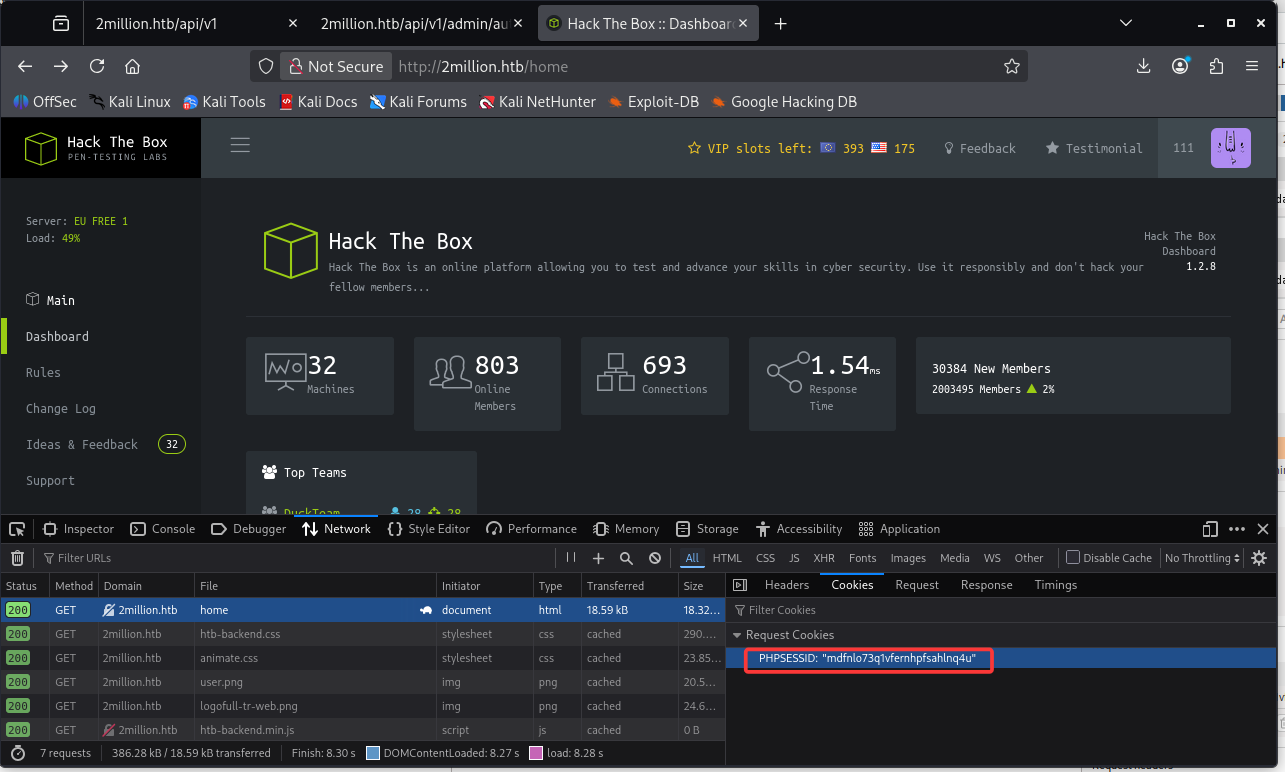Open the No Throttling dropdown

point(1202,558)
